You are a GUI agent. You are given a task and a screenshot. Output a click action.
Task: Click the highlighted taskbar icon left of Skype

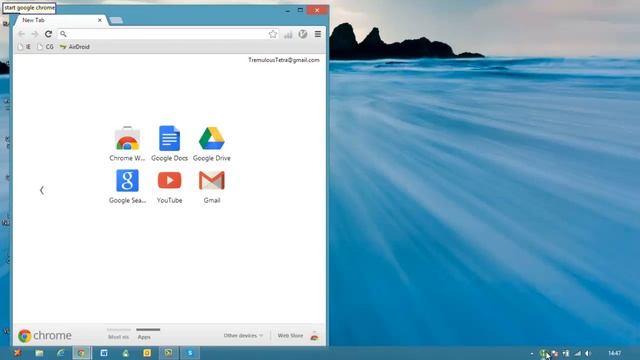168,353
